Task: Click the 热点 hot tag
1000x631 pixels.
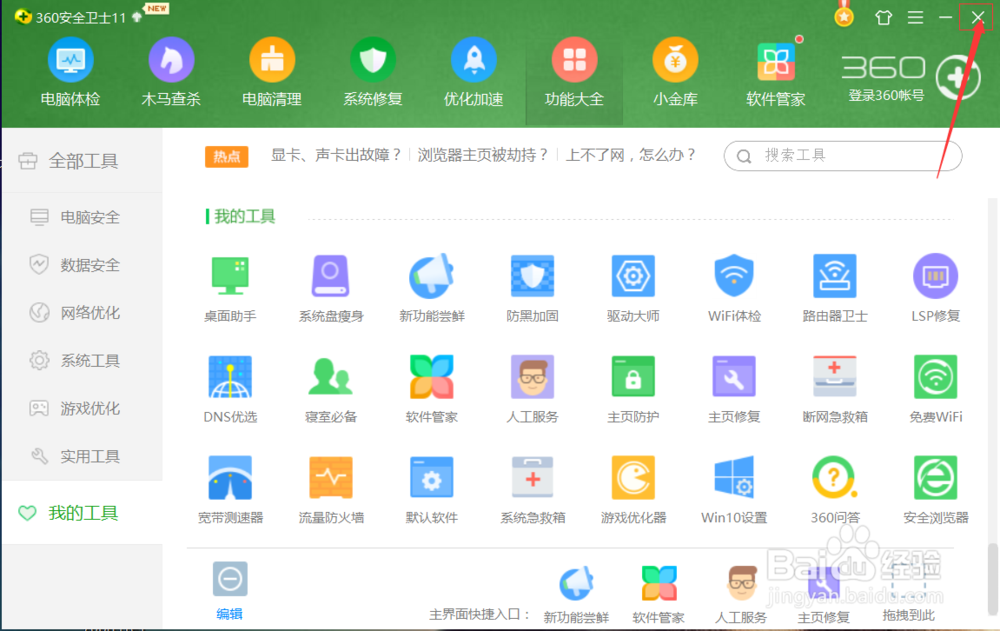Action: [226, 156]
